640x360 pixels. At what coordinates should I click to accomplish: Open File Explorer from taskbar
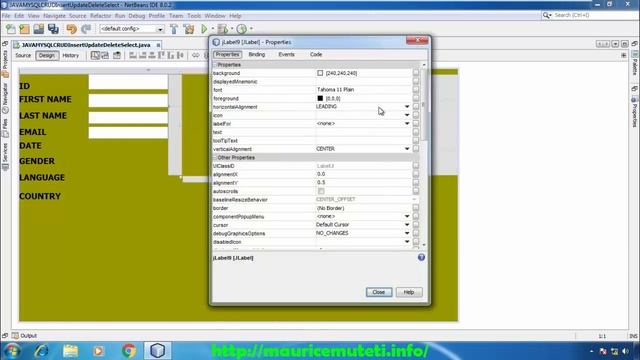[x=70, y=351]
